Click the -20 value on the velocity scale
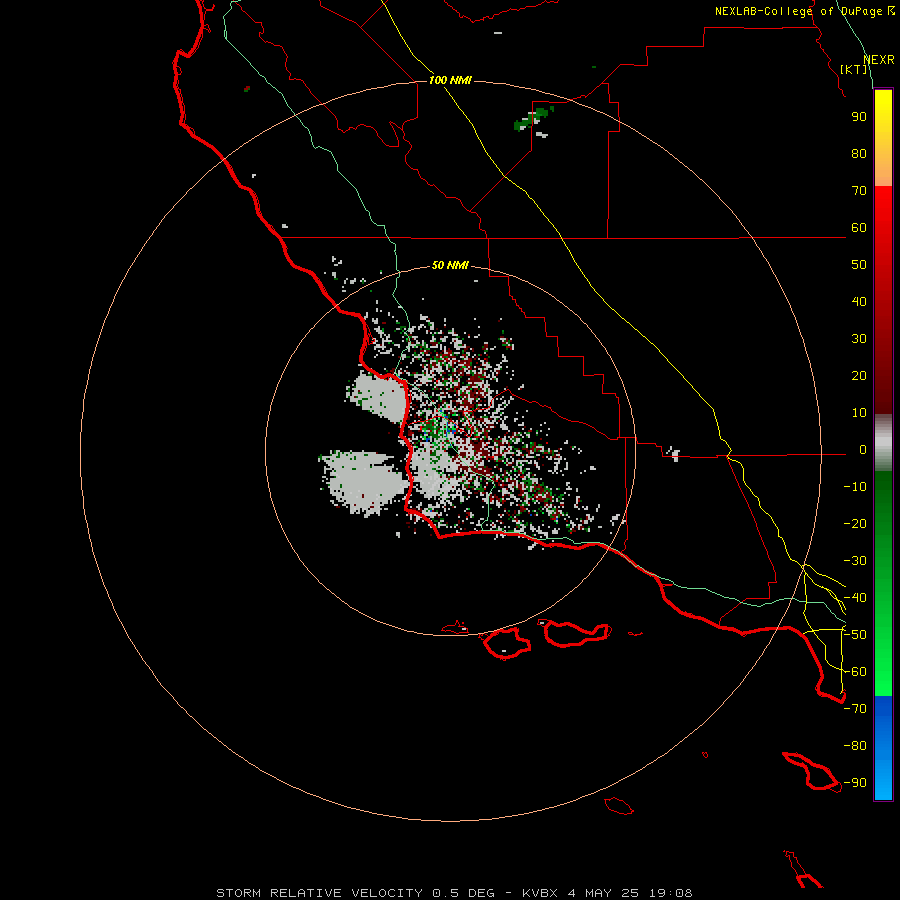Image resolution: width=900 pixels, height=900 pixels. tap(855, 524)
